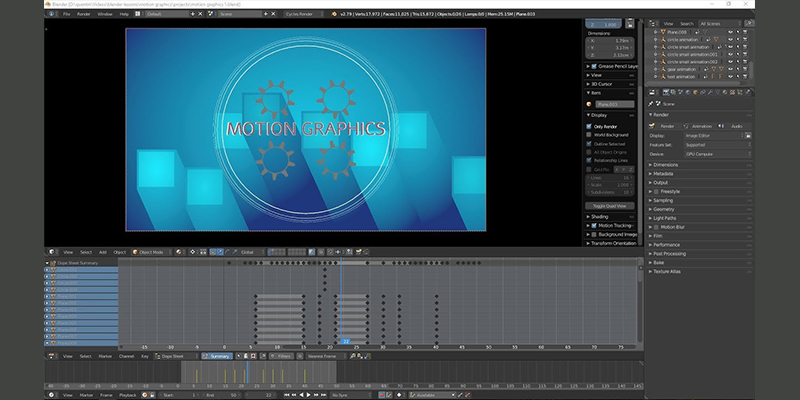
Task: Open the Nearest Frame snapping dropdown
Action: tap(327, 356)
